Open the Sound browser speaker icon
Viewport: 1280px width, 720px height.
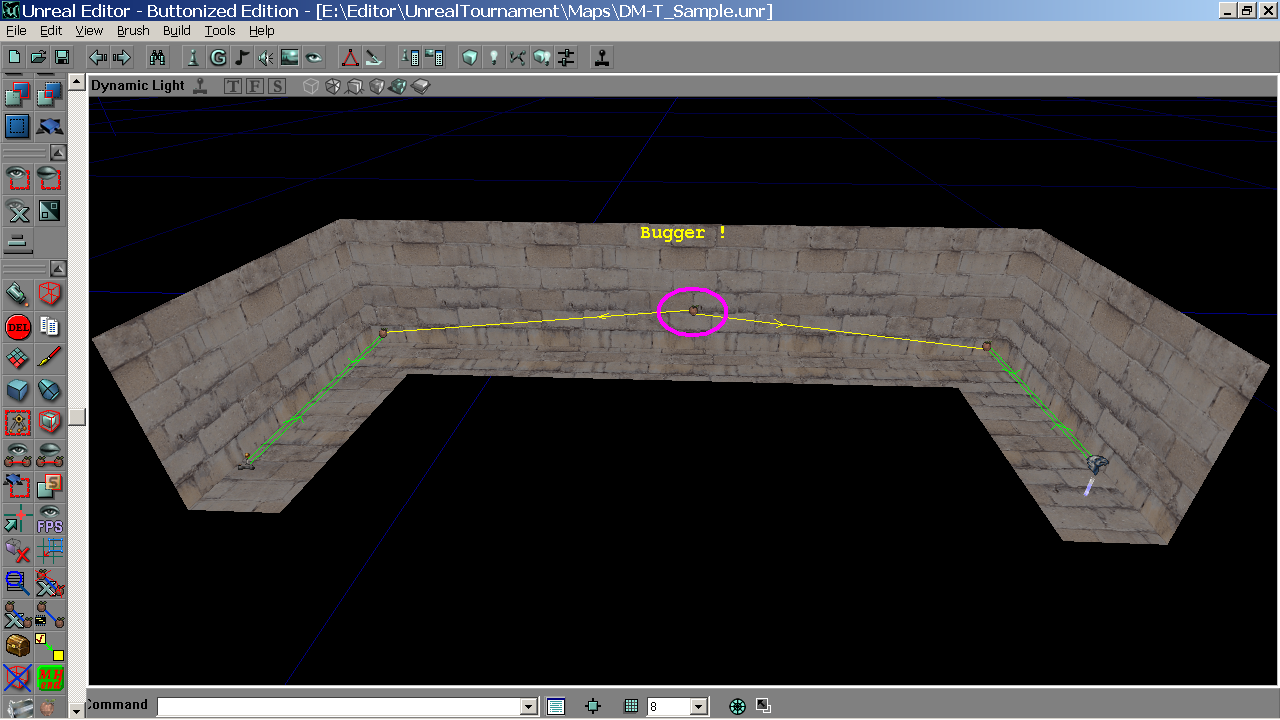point(266,58)
